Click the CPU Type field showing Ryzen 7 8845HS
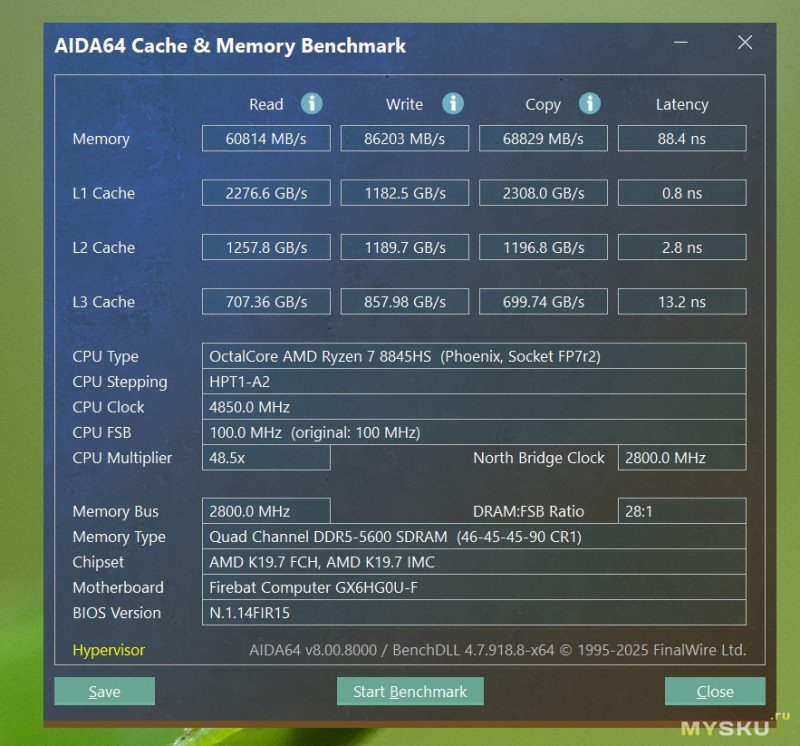Screen dimensions: 800x746 click(x=473, y=357)
